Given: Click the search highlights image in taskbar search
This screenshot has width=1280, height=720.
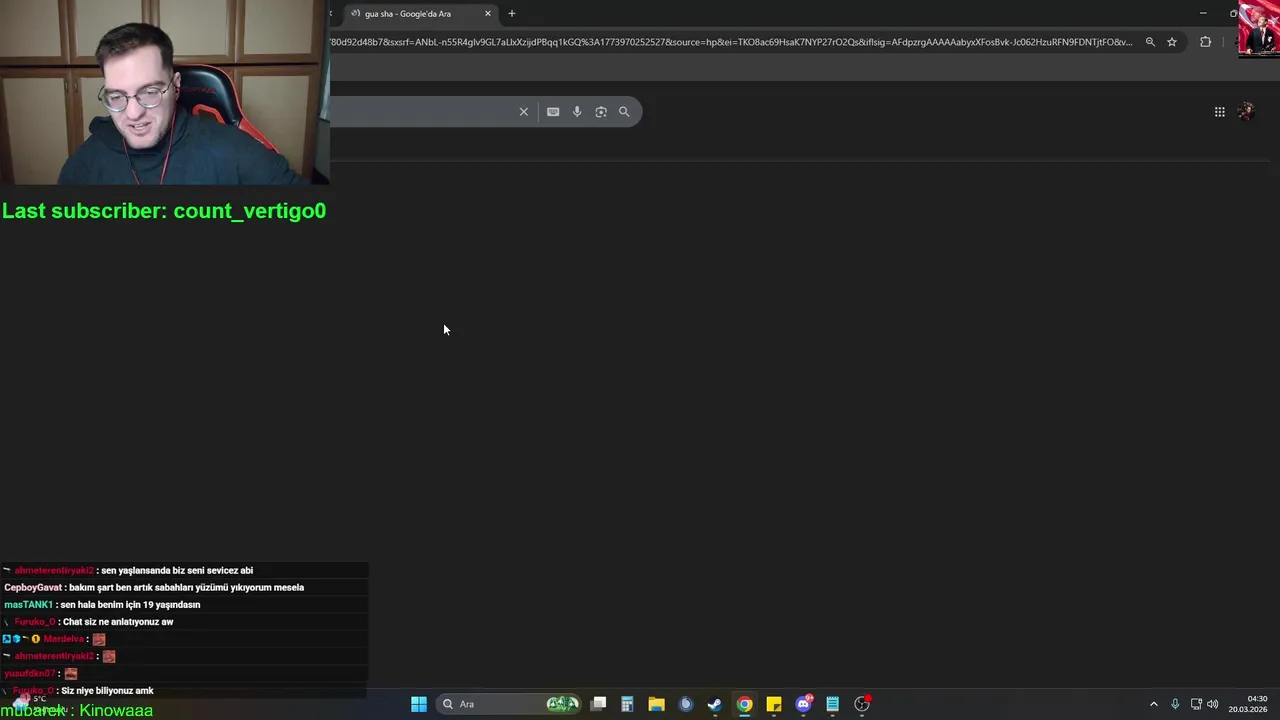Looking at the screenshot, I should (x=563, y=704).
